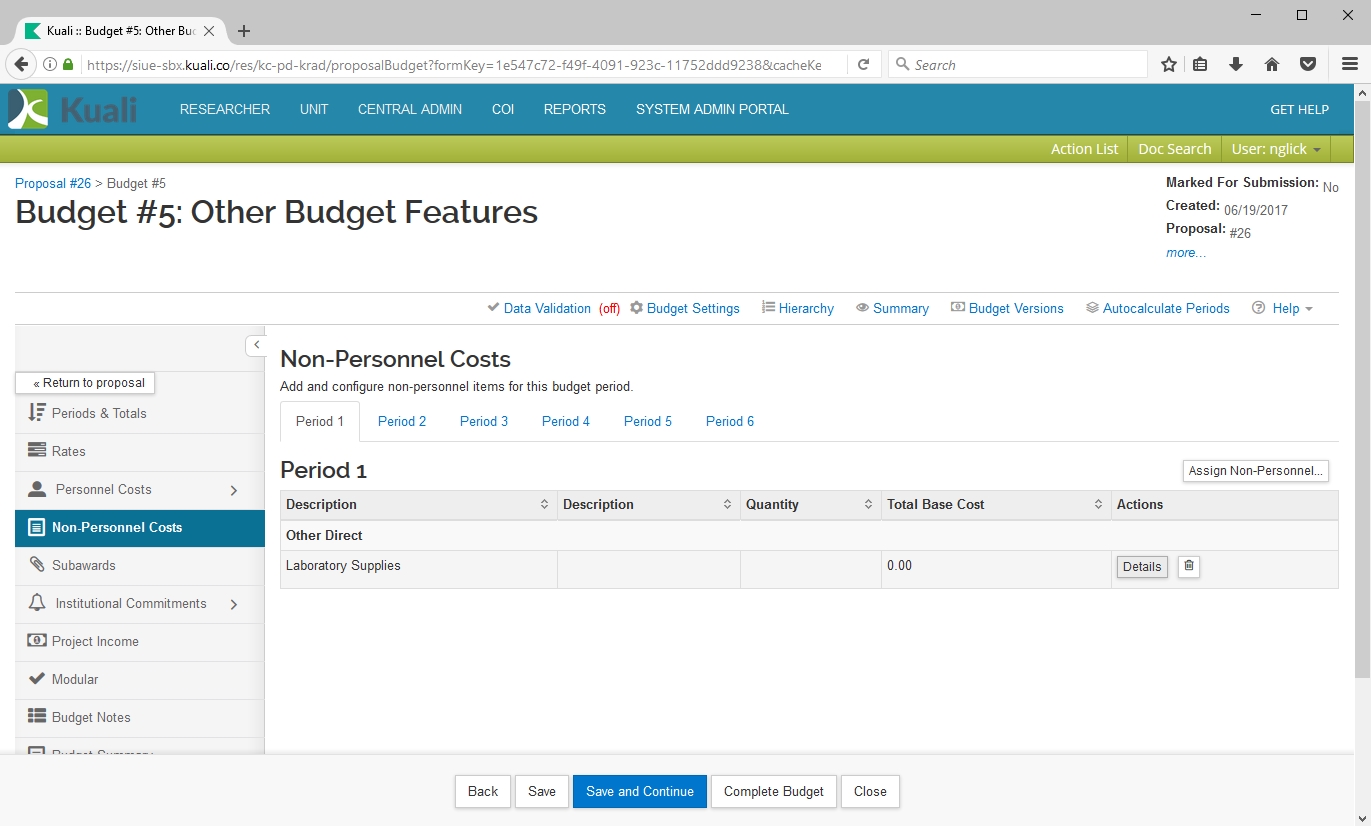Open the User: nglick dropdown
This screenshot has width=1371, height=826.
pyautogui.click(x=1276, y=149)
